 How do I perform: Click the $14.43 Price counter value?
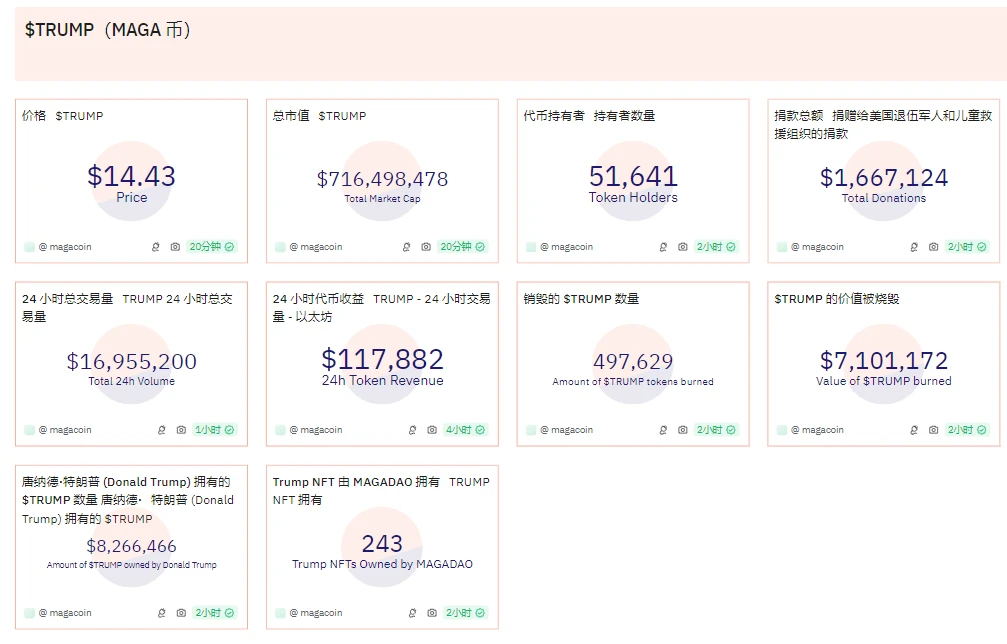pyautogui.click(x=131, y=177)
